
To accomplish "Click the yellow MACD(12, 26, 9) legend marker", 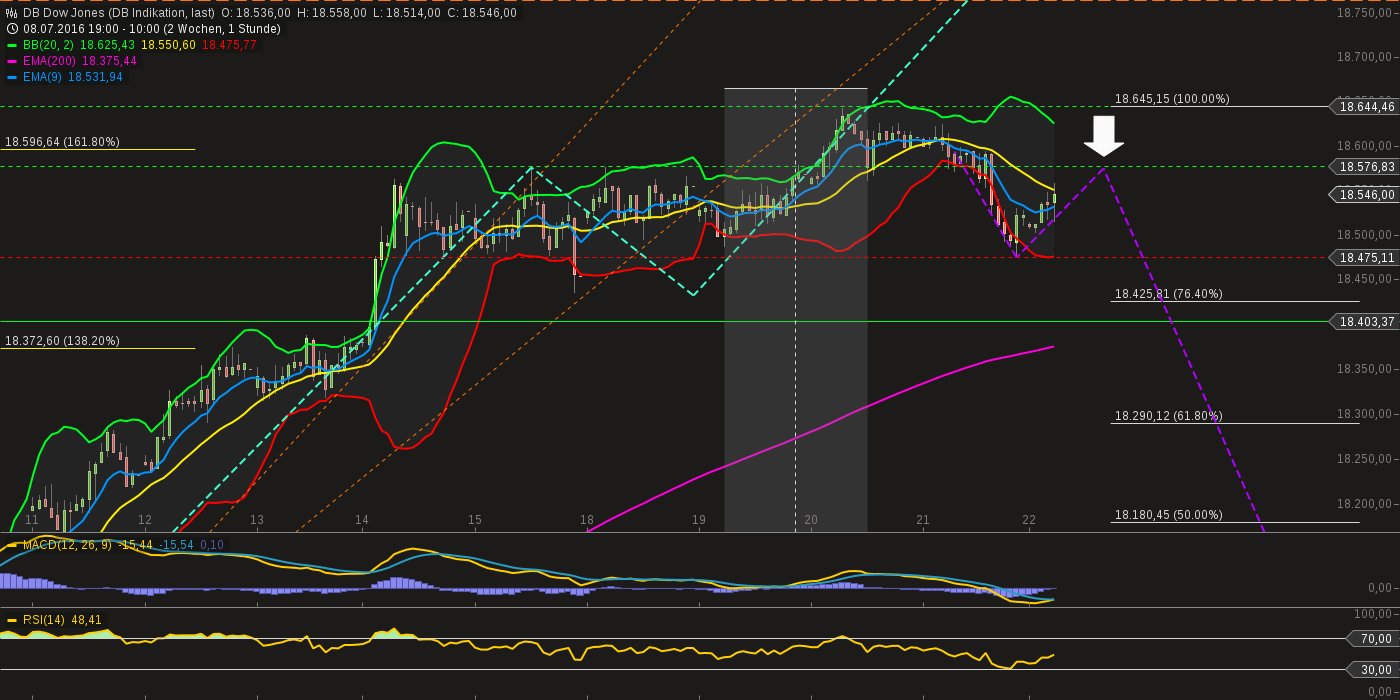I will (x=12, y=545).
